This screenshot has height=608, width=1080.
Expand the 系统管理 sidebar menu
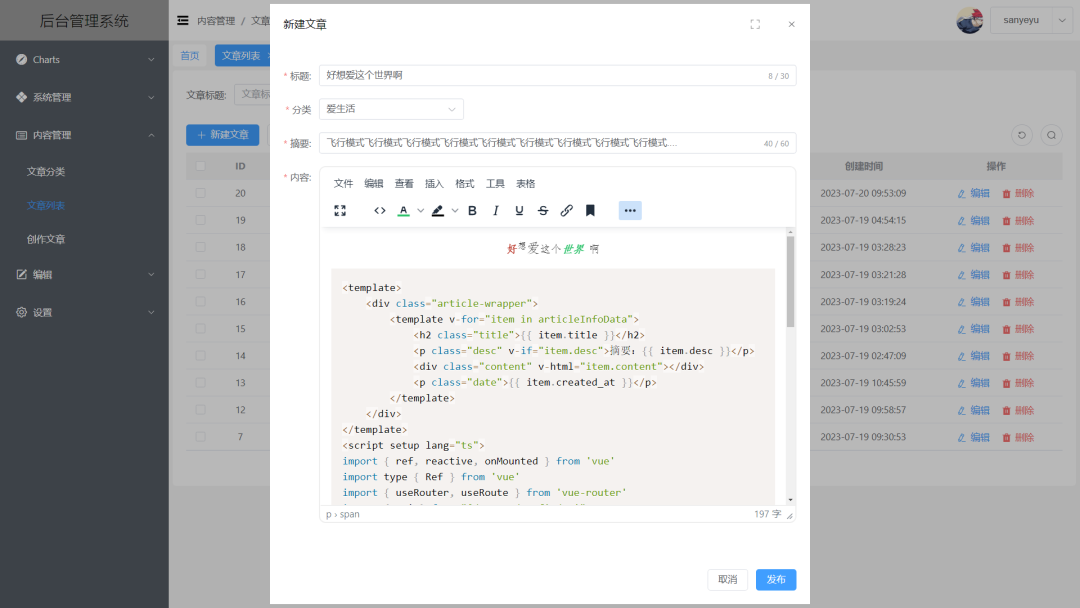point(84,97)
